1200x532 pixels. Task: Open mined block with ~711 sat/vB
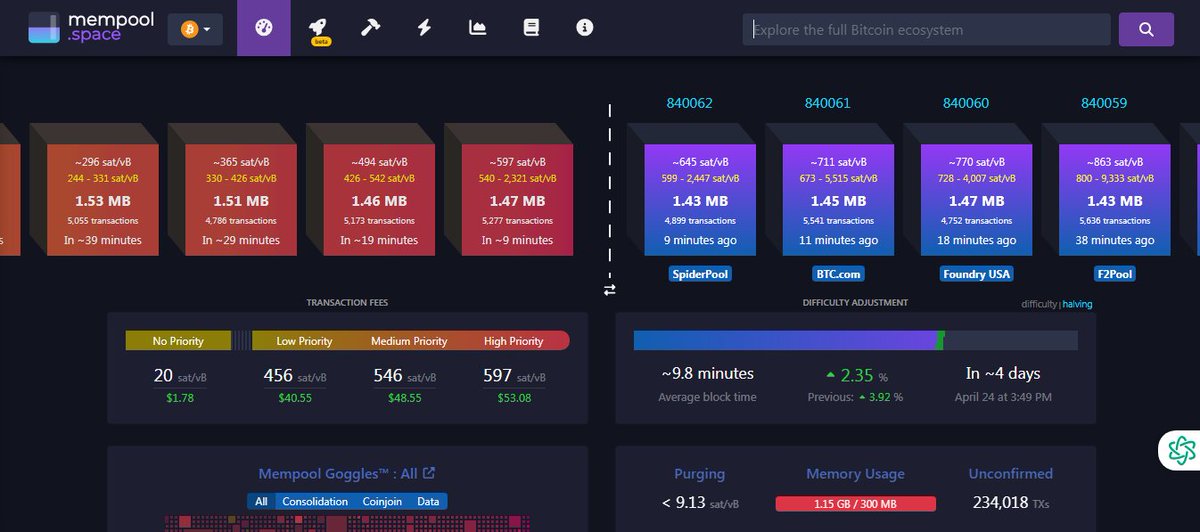pos(838,199)
